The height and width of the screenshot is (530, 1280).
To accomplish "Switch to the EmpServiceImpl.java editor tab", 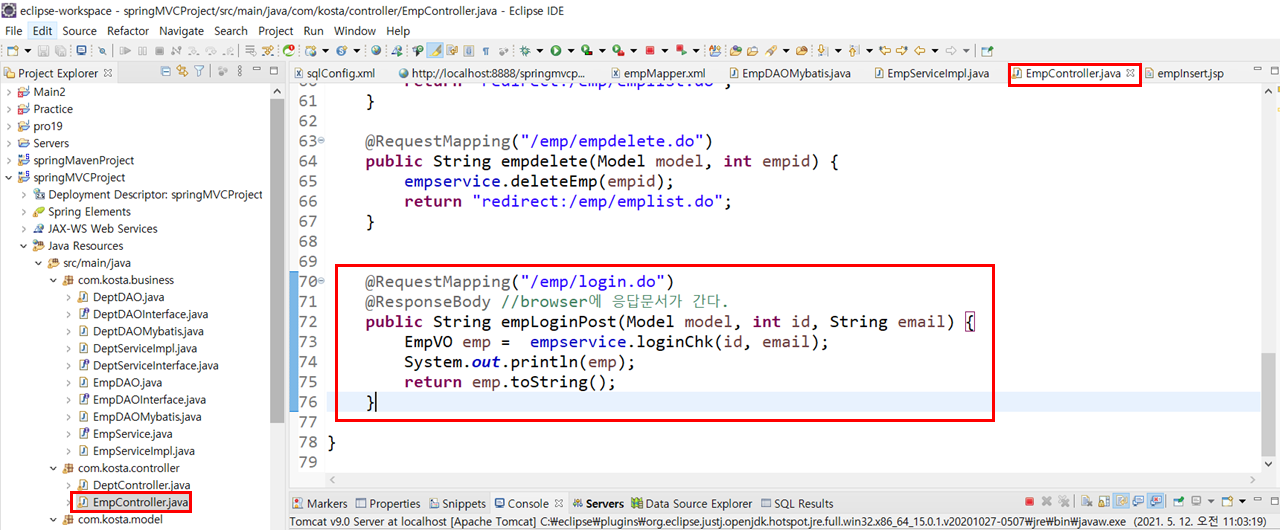I will 930,73.
